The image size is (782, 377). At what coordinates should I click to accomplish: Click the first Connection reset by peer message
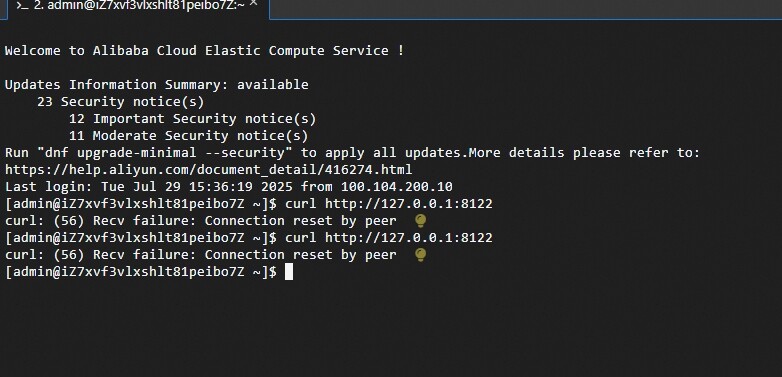click(x=300, y=221)
